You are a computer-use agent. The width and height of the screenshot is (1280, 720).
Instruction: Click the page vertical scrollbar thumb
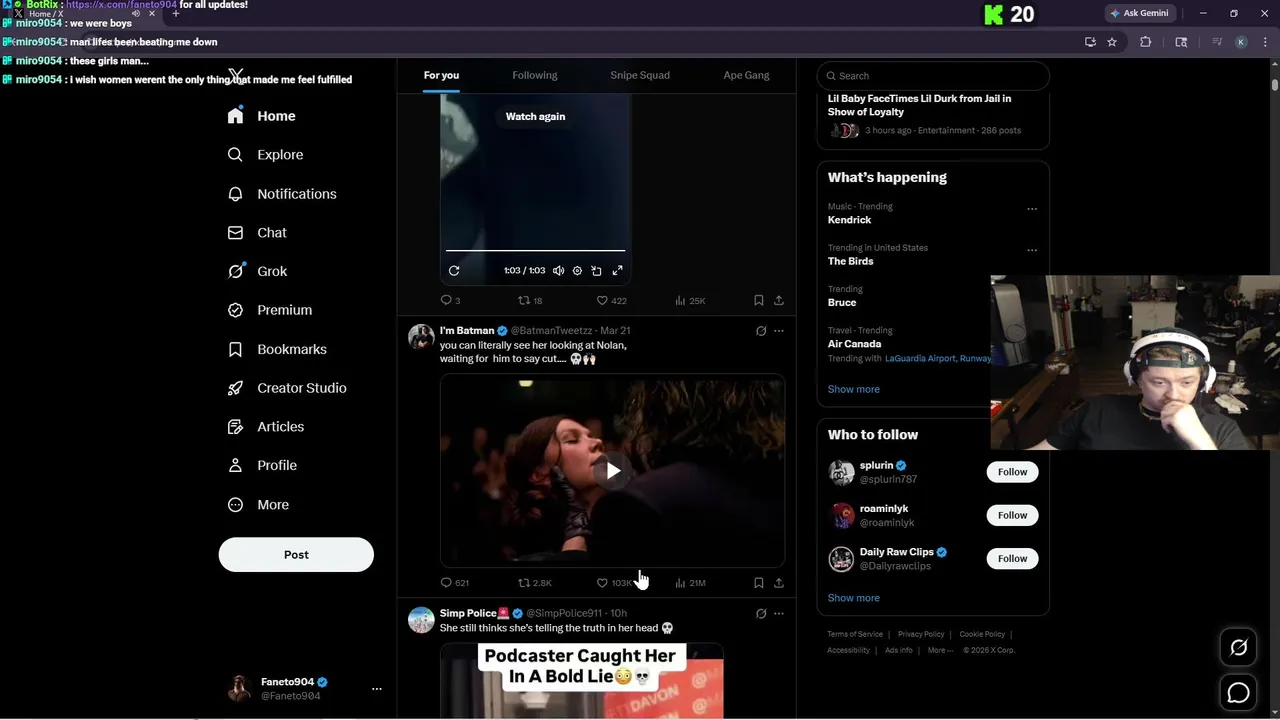pyautogui.click(x=1274, y=84)
